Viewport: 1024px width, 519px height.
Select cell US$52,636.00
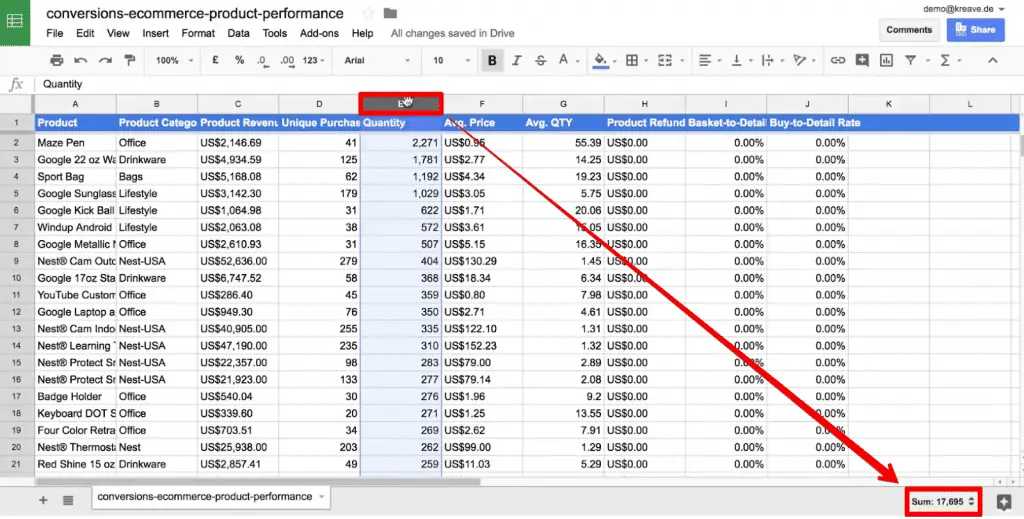point(238,261)
